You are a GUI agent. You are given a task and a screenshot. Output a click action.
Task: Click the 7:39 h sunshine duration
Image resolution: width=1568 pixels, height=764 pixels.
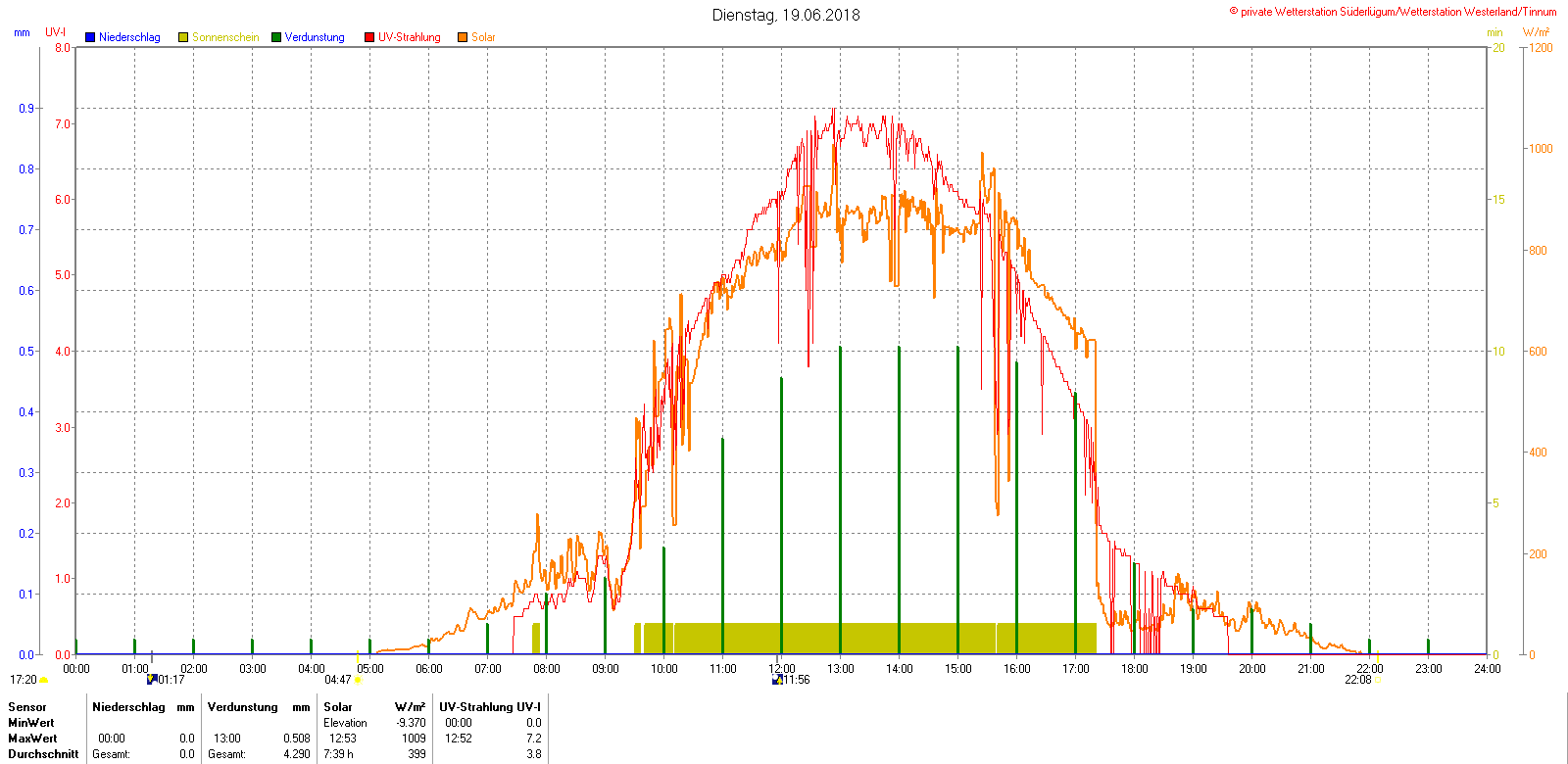338,754
